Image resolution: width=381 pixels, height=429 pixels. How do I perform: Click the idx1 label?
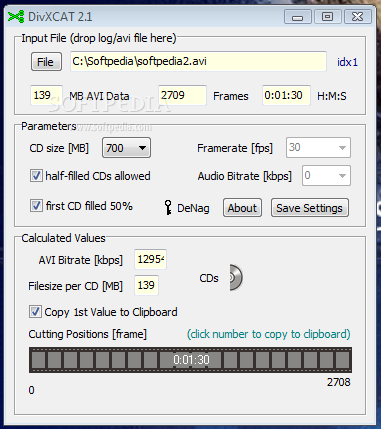[347, 62]
